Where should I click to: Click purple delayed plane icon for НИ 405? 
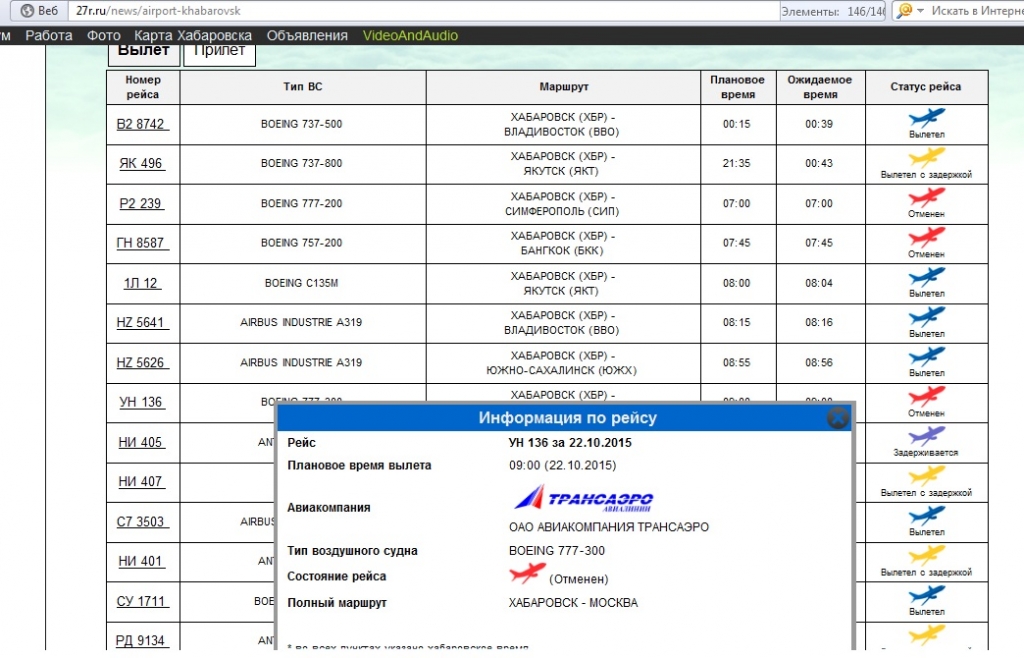(926, 436)
